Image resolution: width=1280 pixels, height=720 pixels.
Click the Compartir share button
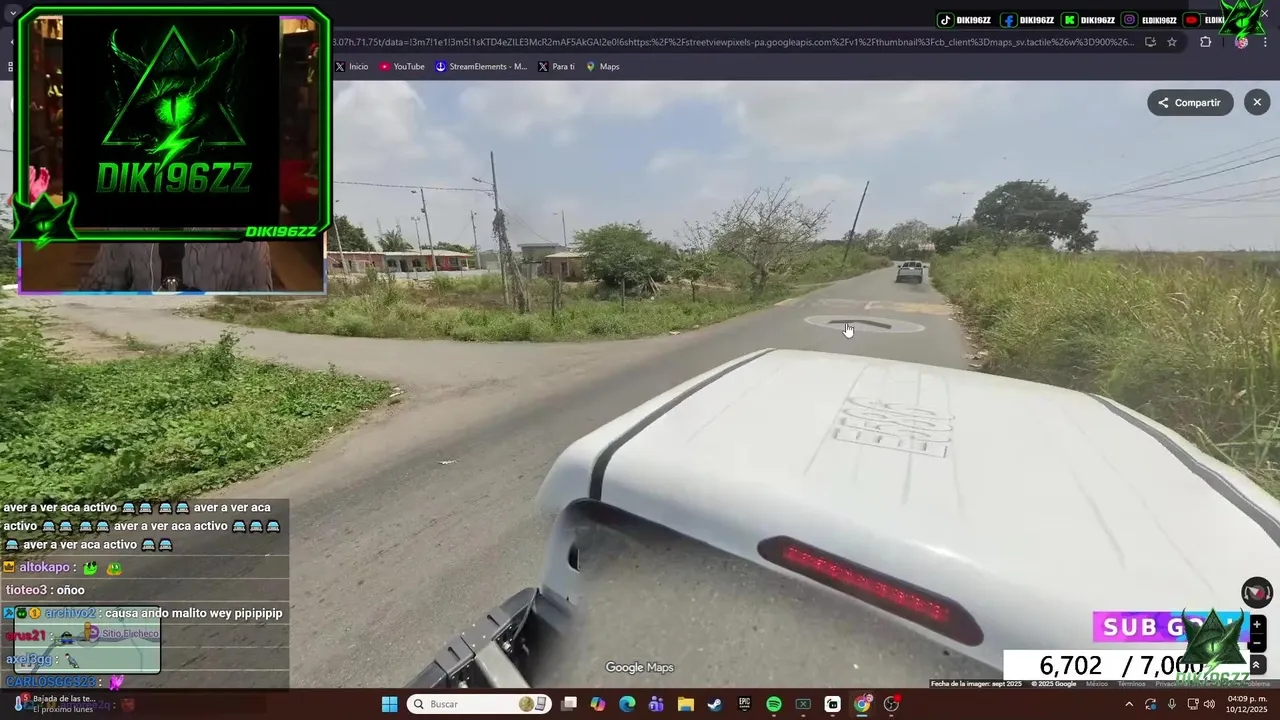coord(1190,102)
